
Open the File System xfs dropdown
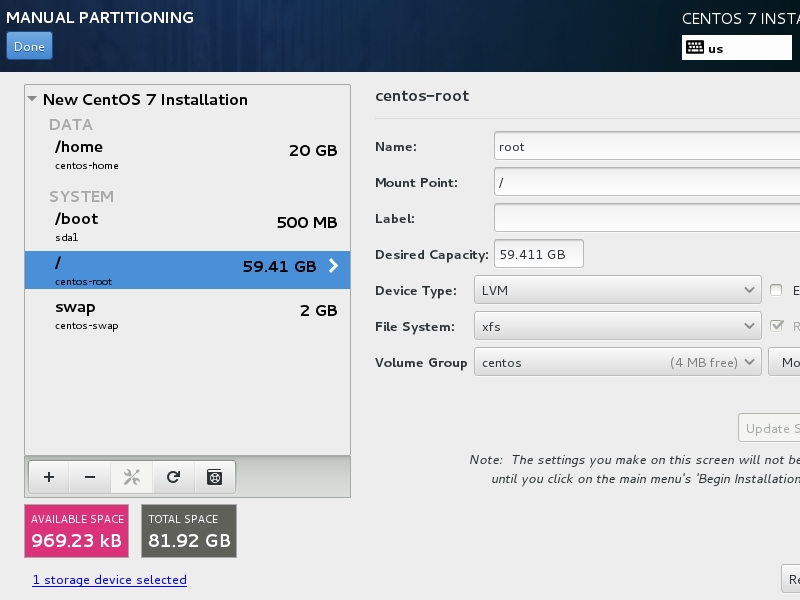[617, 326]
